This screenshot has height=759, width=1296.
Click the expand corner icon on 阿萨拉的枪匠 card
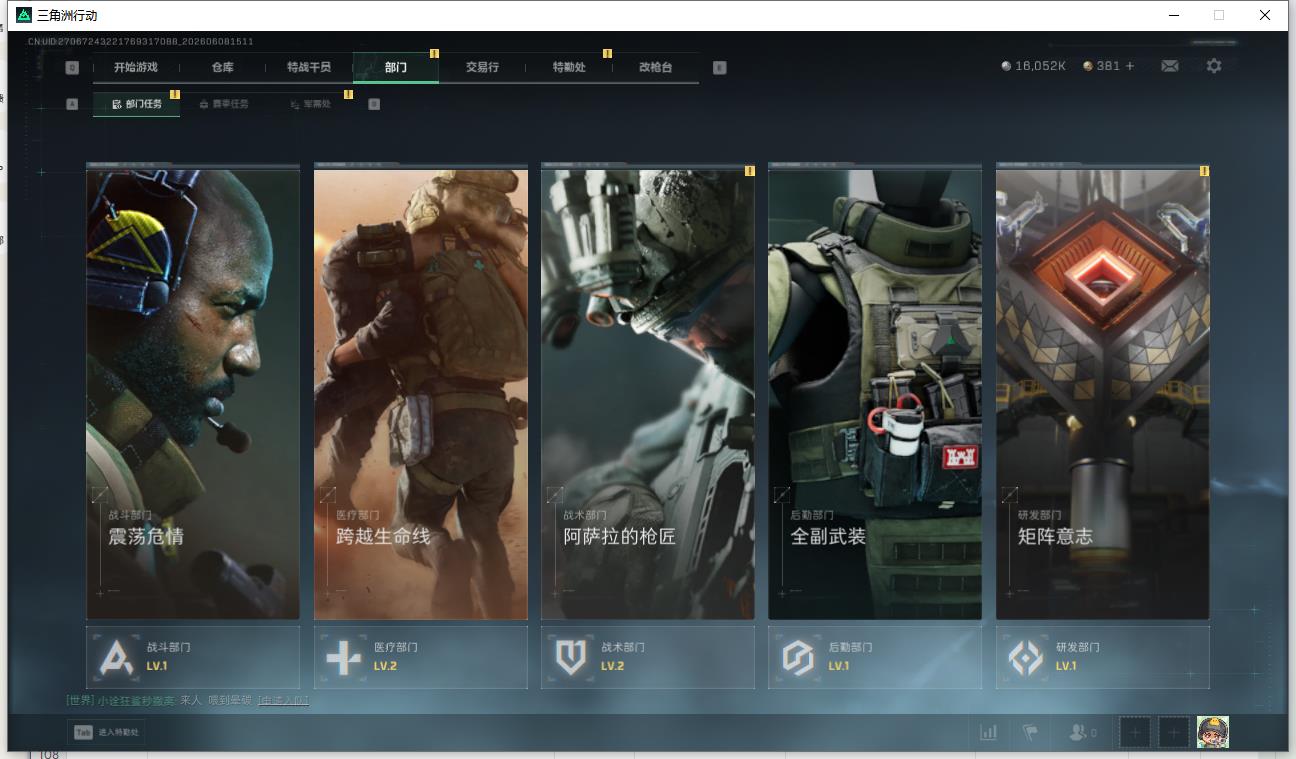[555, 494]
